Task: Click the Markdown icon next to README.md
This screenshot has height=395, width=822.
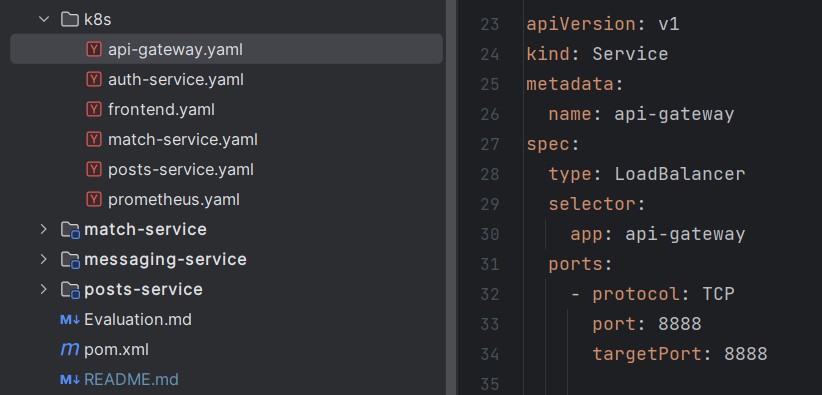Action: pyautogui.click(x=70, y=379)
